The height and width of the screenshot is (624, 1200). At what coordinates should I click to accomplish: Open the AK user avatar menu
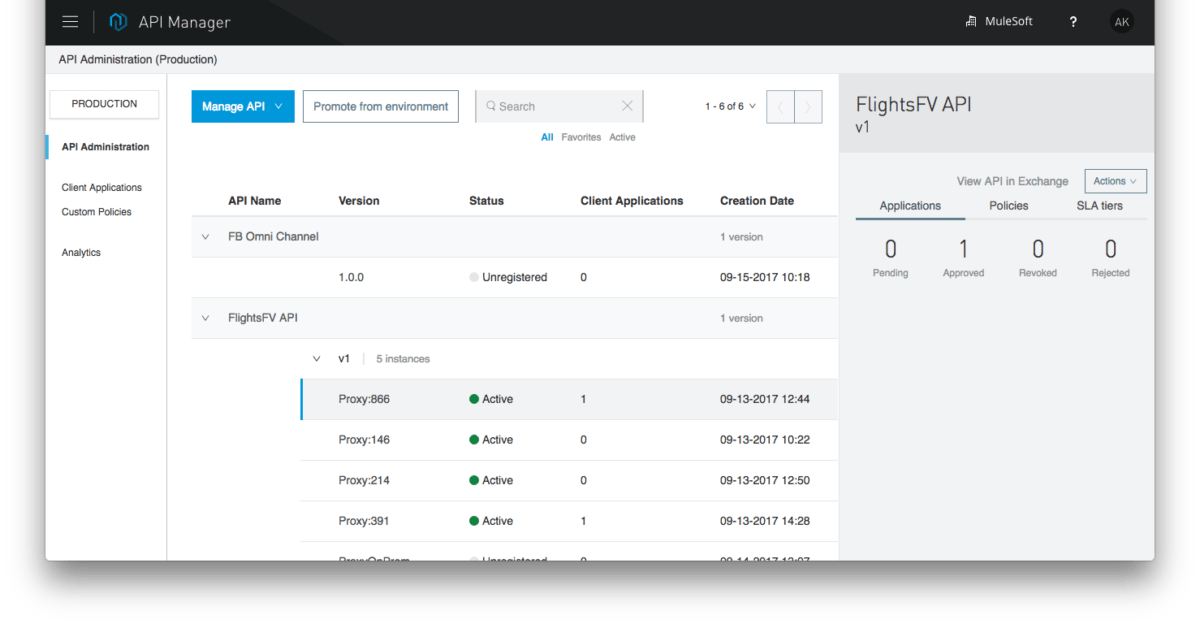(1121, 21)
